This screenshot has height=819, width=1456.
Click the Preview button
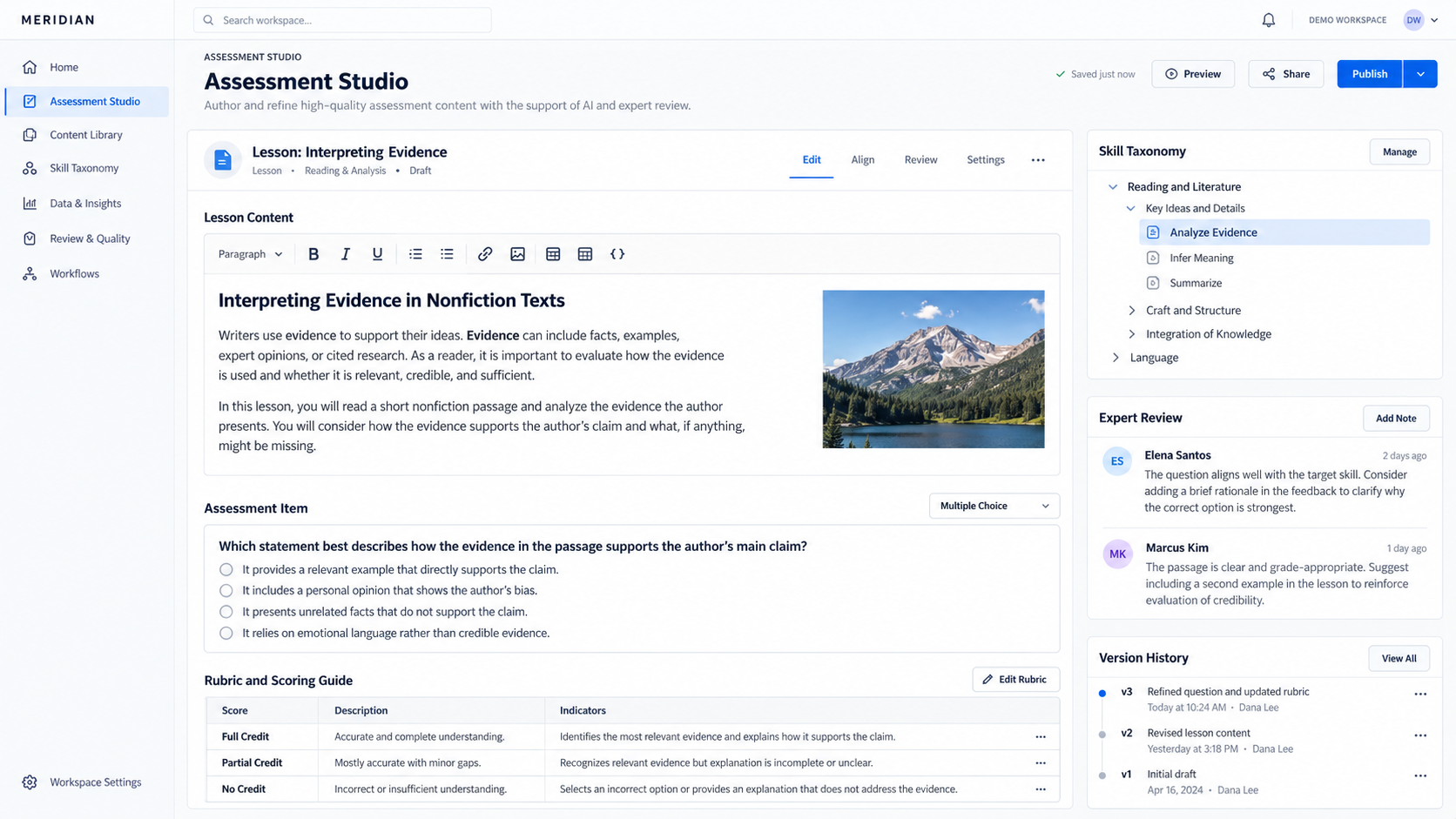point(1193,74)
